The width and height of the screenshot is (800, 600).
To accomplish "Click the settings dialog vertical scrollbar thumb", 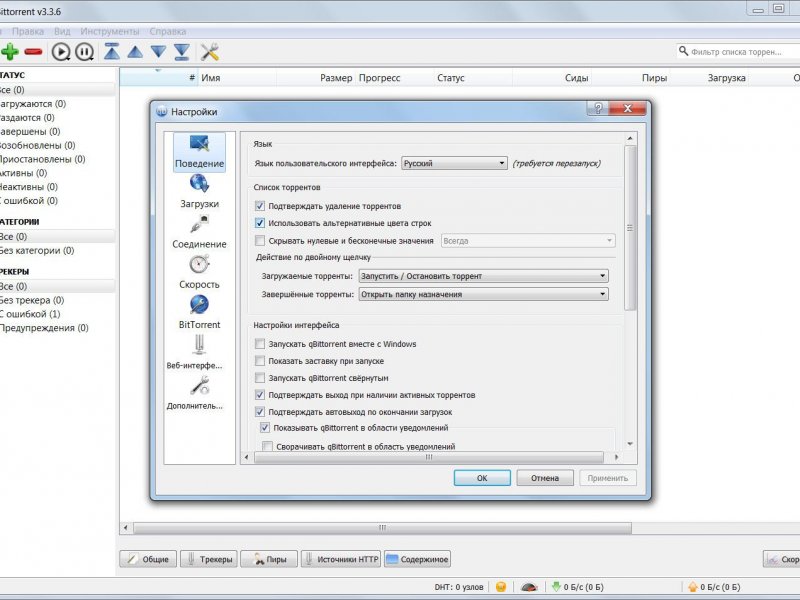I will (630, 228).
